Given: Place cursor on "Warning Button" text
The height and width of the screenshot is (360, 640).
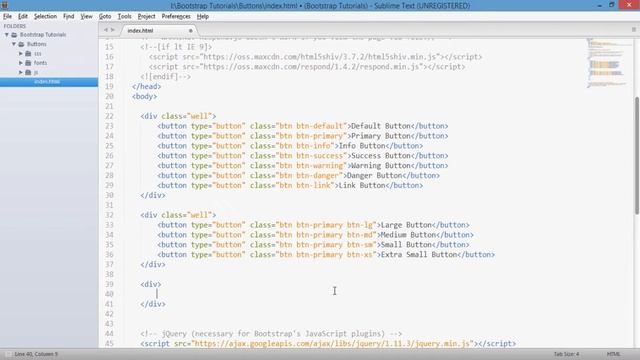Looking at the screenshot, I should [381, 166].
